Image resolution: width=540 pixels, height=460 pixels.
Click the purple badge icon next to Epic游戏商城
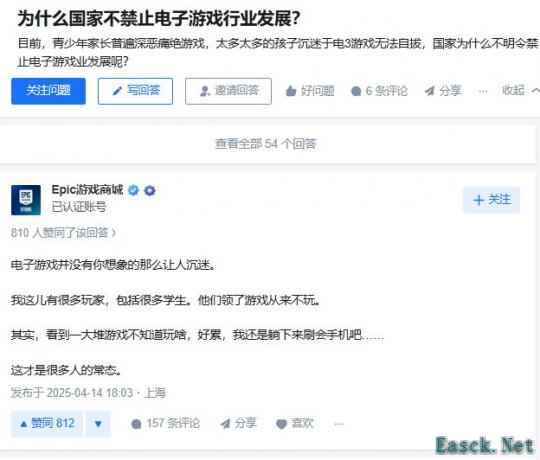[x=149, y=190]
